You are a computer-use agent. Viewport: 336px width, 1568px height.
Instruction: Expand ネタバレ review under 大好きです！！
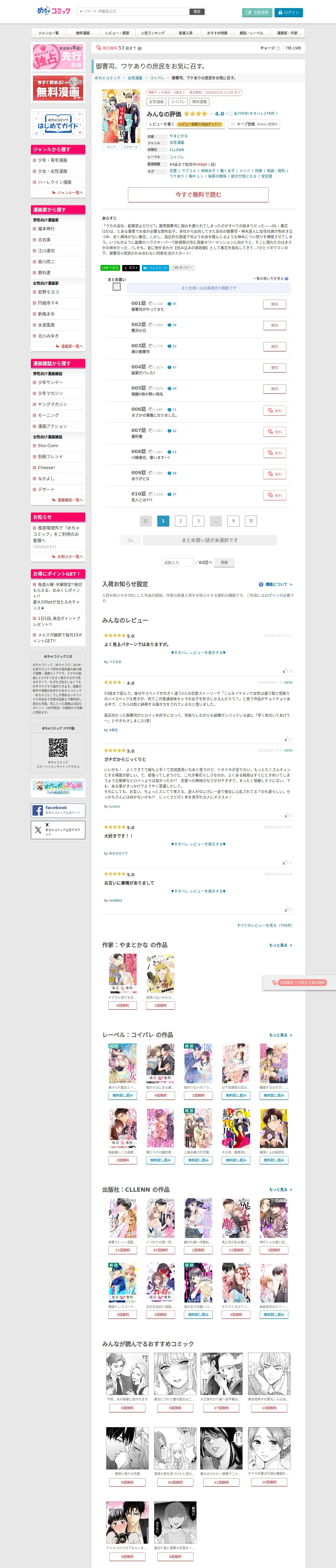[x=198, y=844]
